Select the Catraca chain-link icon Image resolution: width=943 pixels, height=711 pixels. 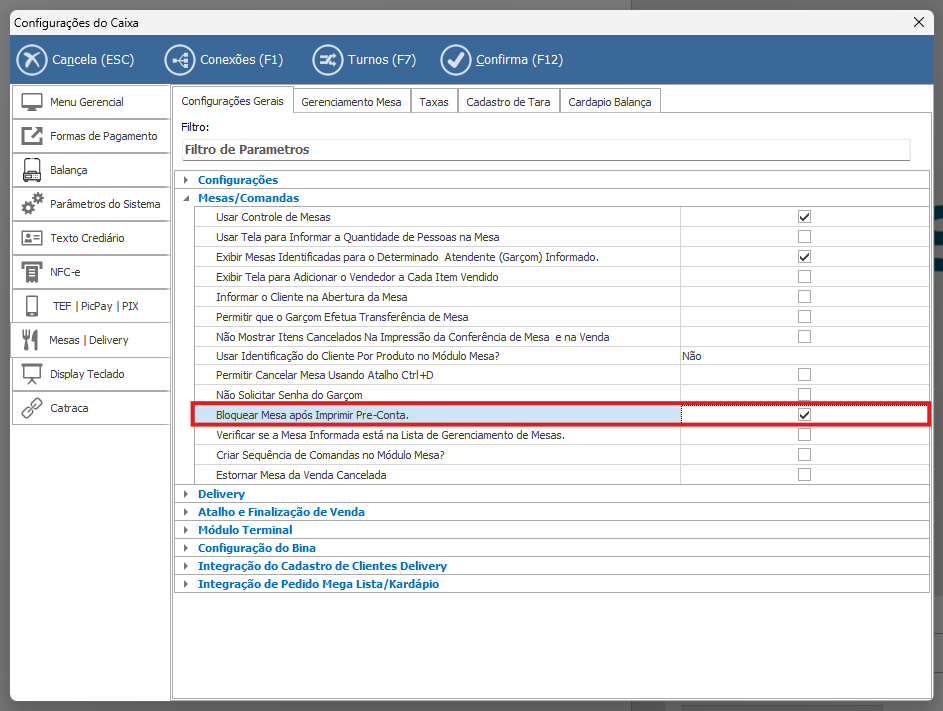point(32,408)
